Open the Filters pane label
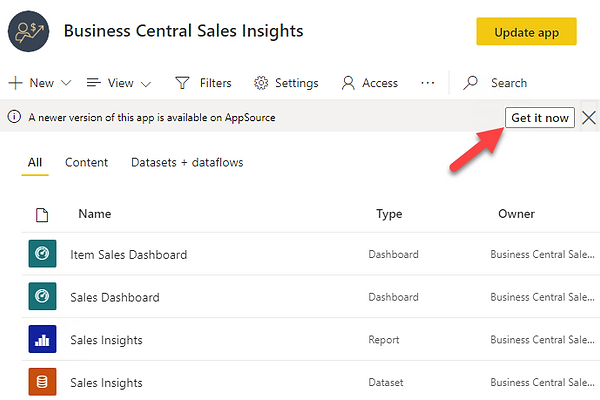The width and height of the screenshot is (600, 400). [215, 83]
